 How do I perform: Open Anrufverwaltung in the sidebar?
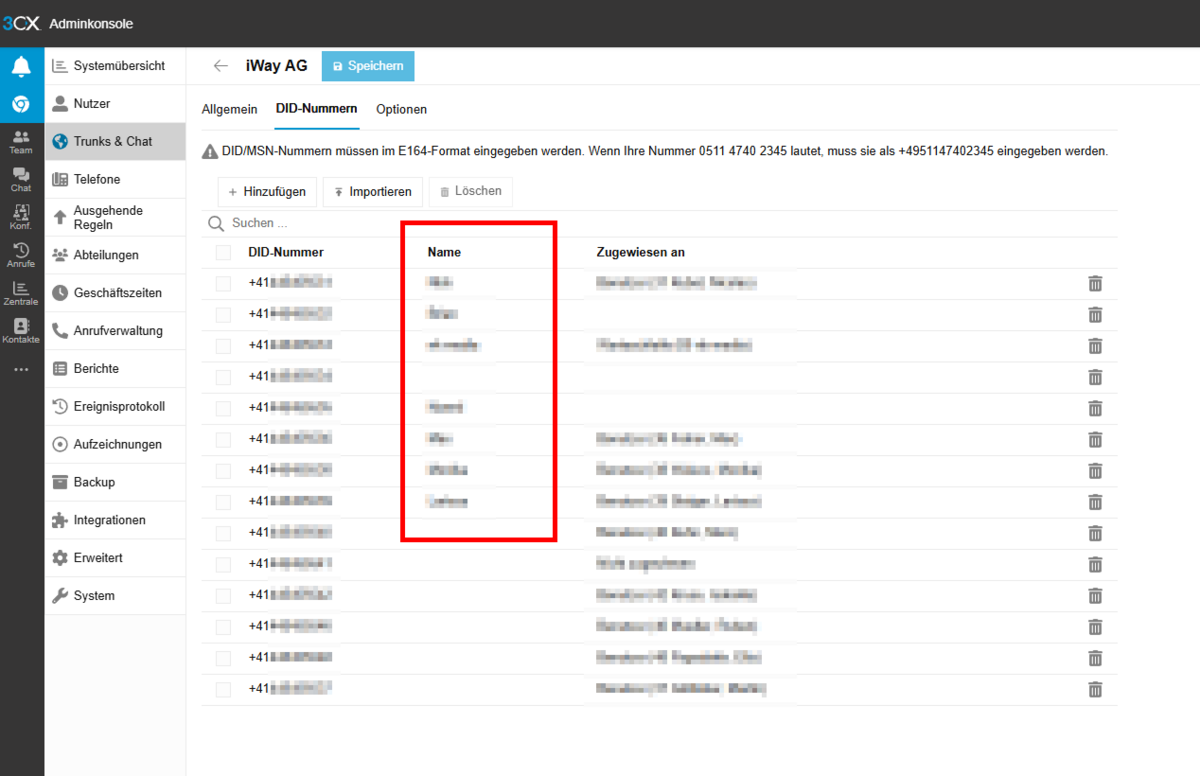(x=115, y=331)
